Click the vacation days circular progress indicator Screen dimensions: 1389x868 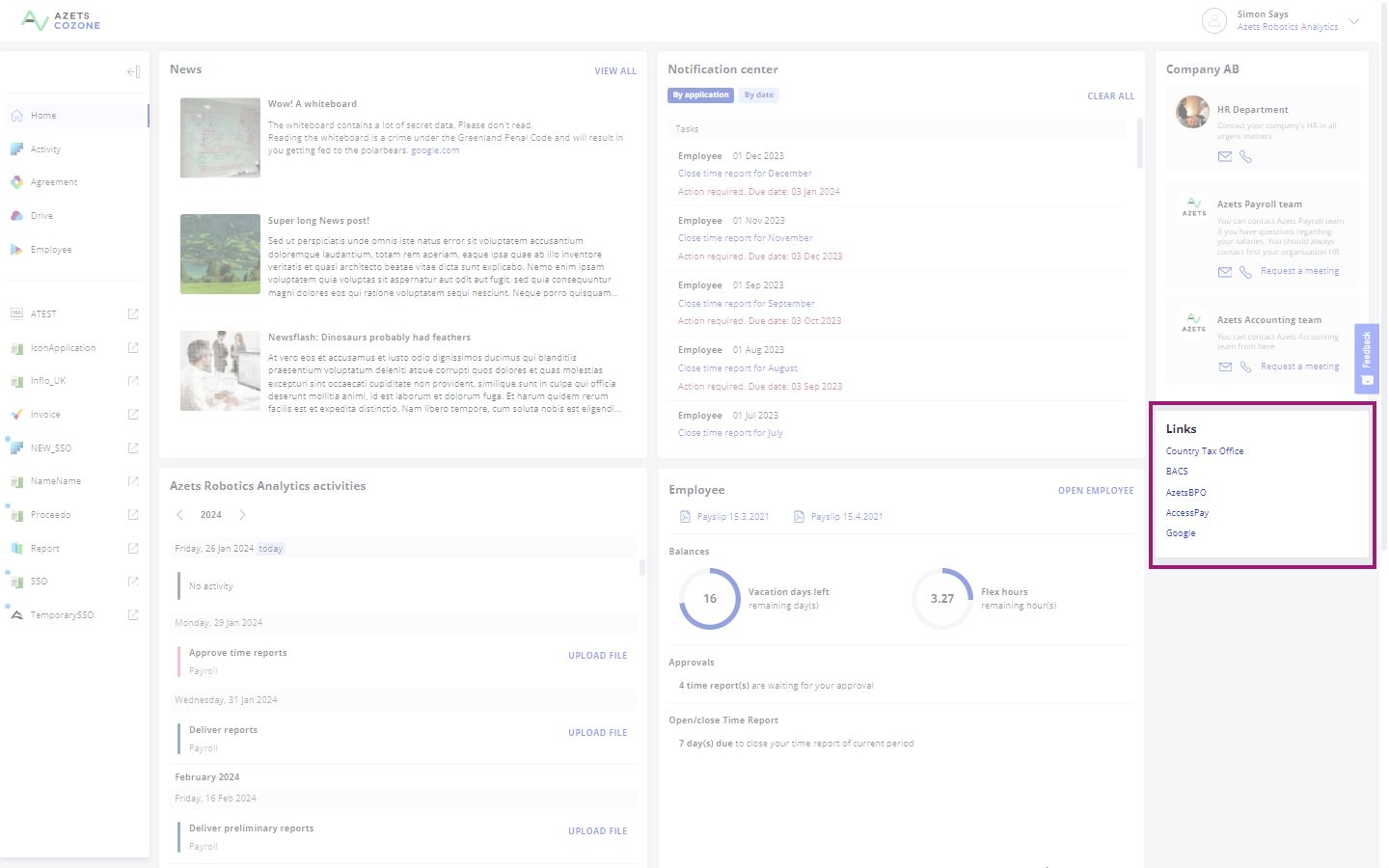point(709,598)
